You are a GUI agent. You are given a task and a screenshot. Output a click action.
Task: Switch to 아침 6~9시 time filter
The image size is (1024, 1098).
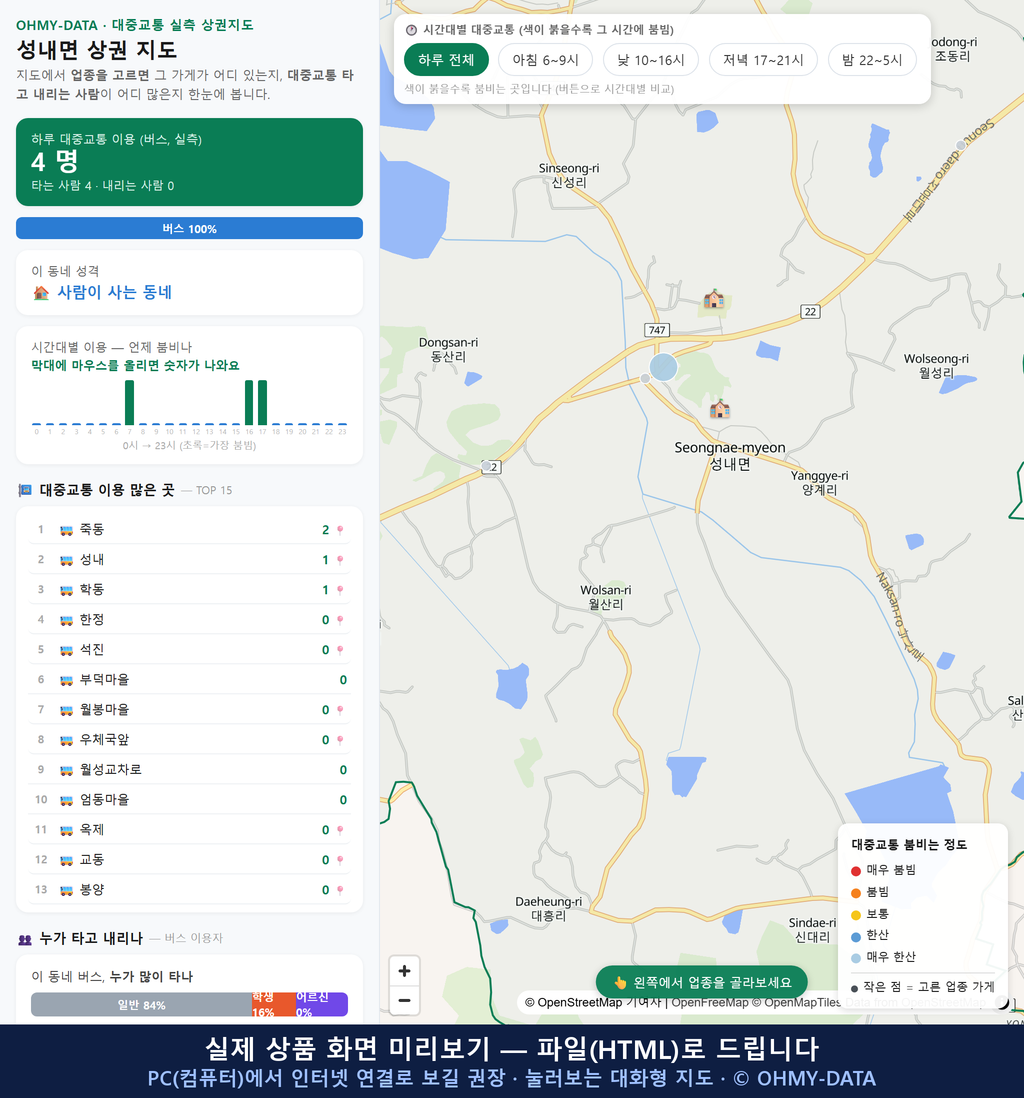(545, 60)
